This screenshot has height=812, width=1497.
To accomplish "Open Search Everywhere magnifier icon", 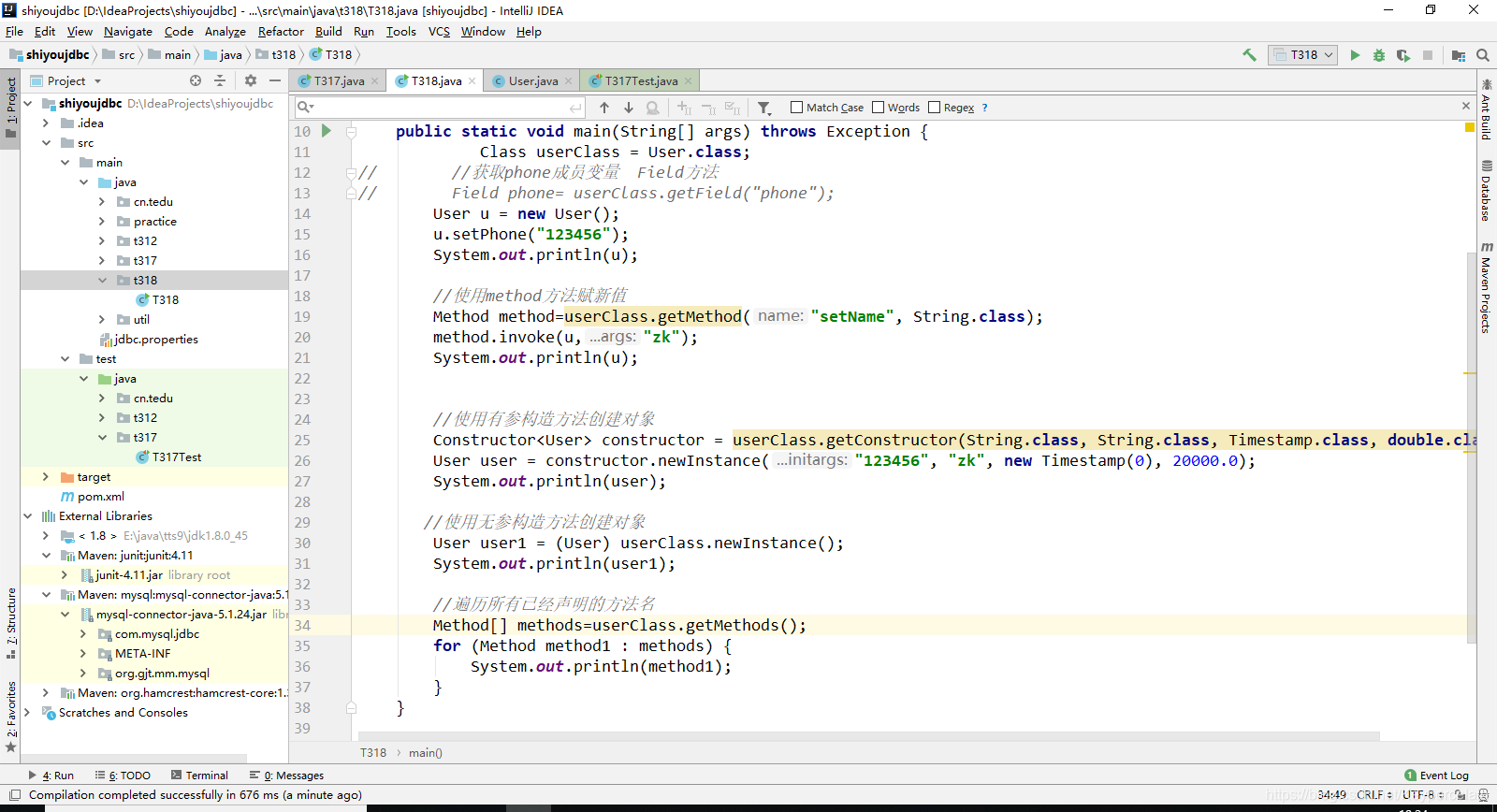I will (1483, 55).
